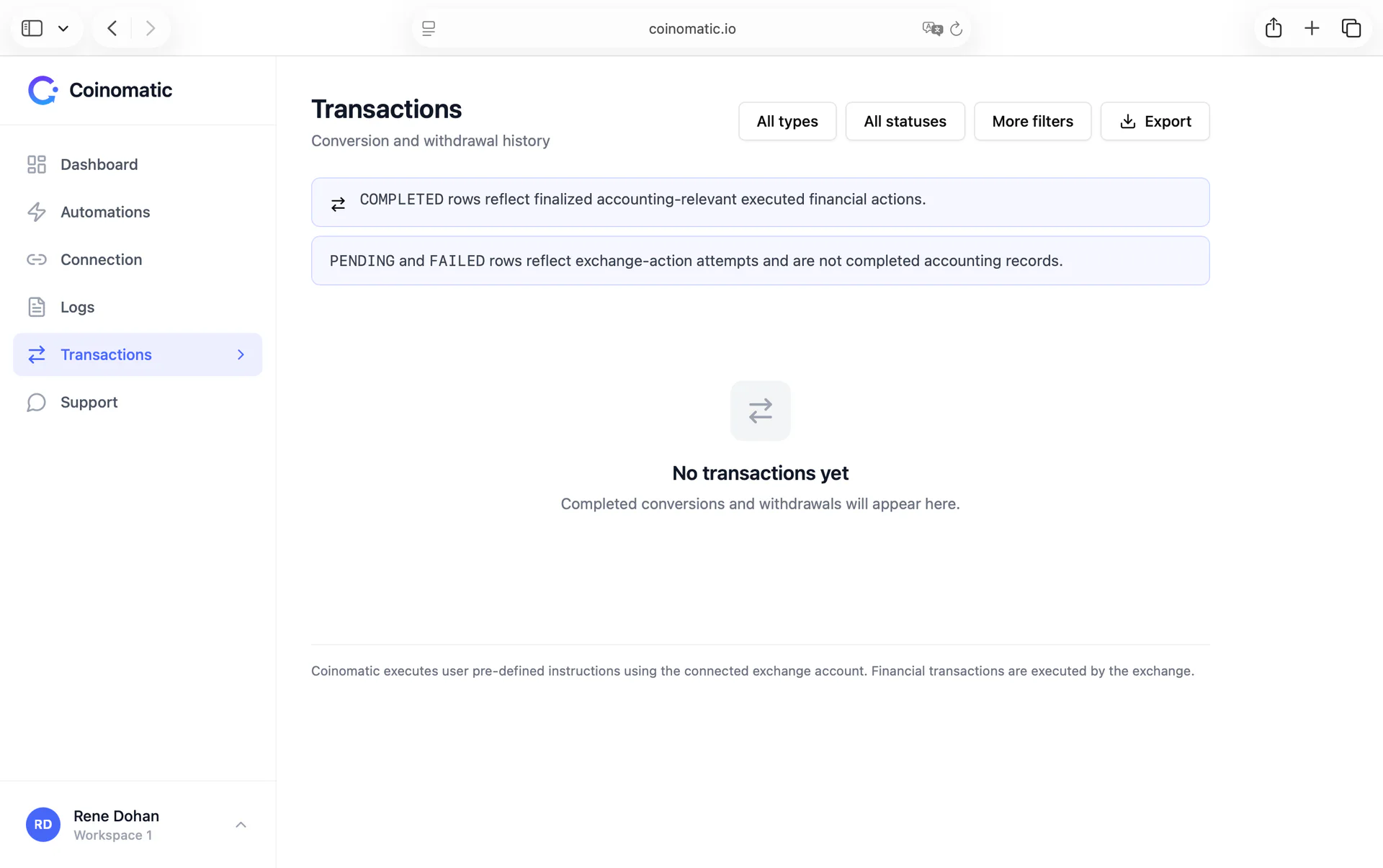Expand the Rene Dohan workspace menu chevron

pos(241,825)
